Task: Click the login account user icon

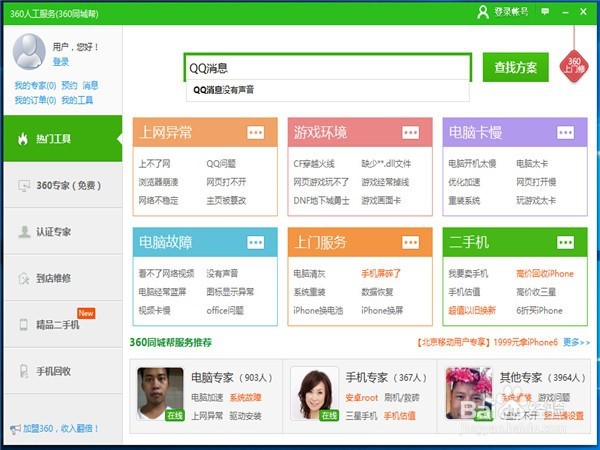Action: pos(483,12)
